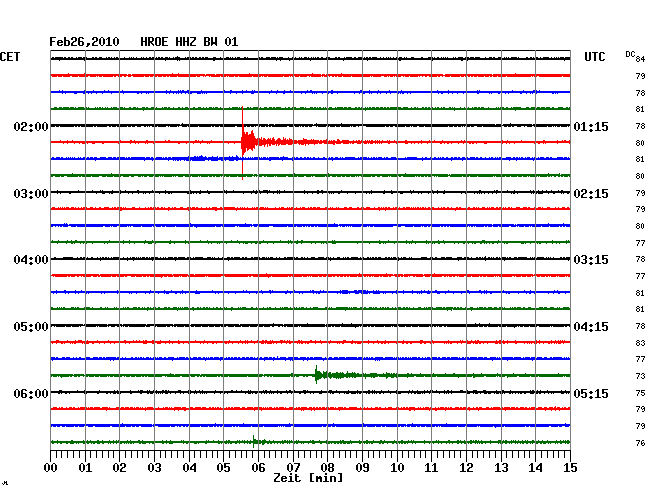Viewport: 650px width, 494px height.
Task: Click the 04:00 CET time label
Action: pos(31,260)
